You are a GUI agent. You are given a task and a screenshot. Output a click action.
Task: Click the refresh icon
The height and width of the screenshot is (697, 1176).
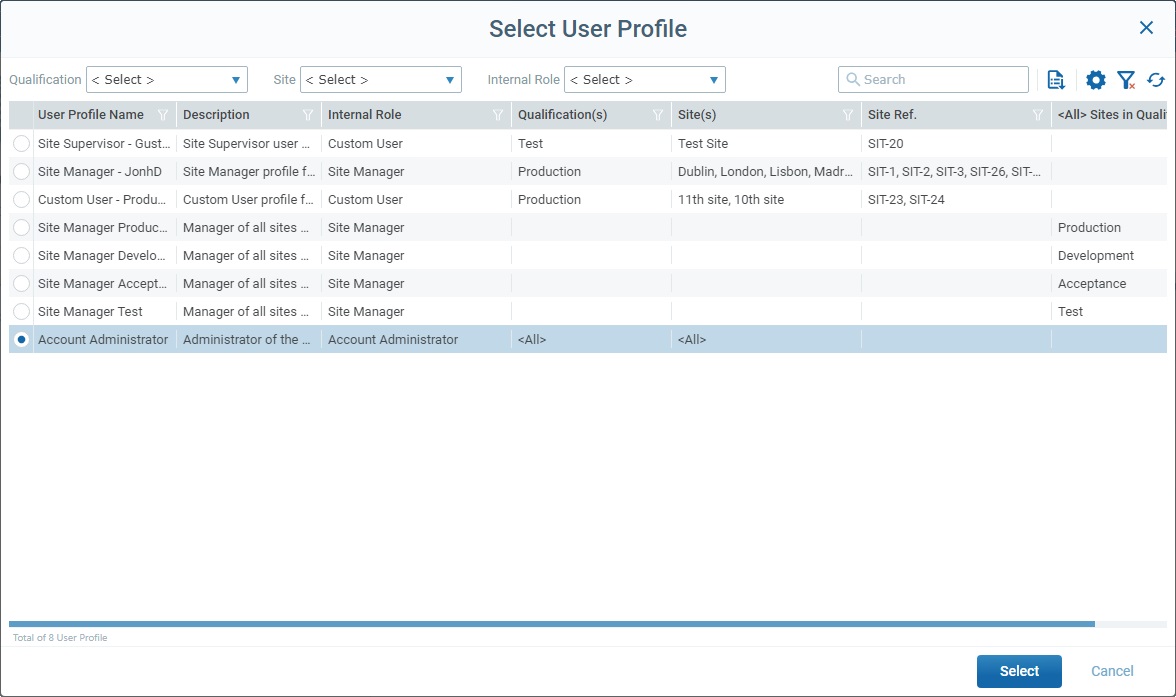click(1156, 79)
